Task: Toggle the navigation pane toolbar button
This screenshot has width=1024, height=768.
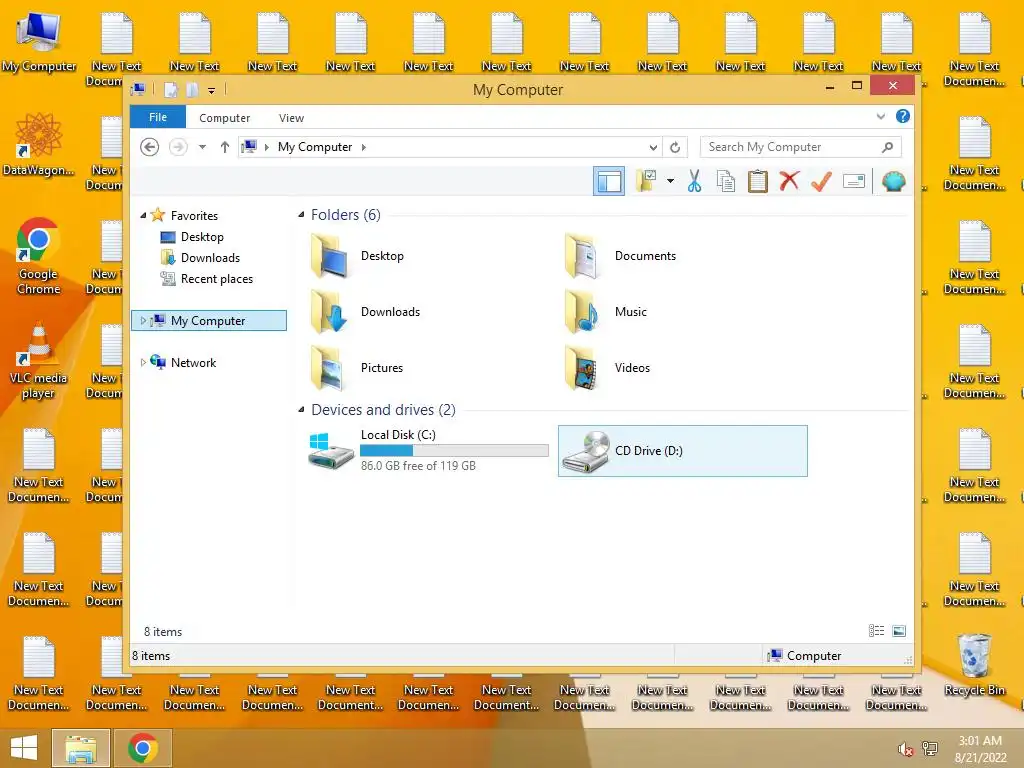Action: [609, 181]
